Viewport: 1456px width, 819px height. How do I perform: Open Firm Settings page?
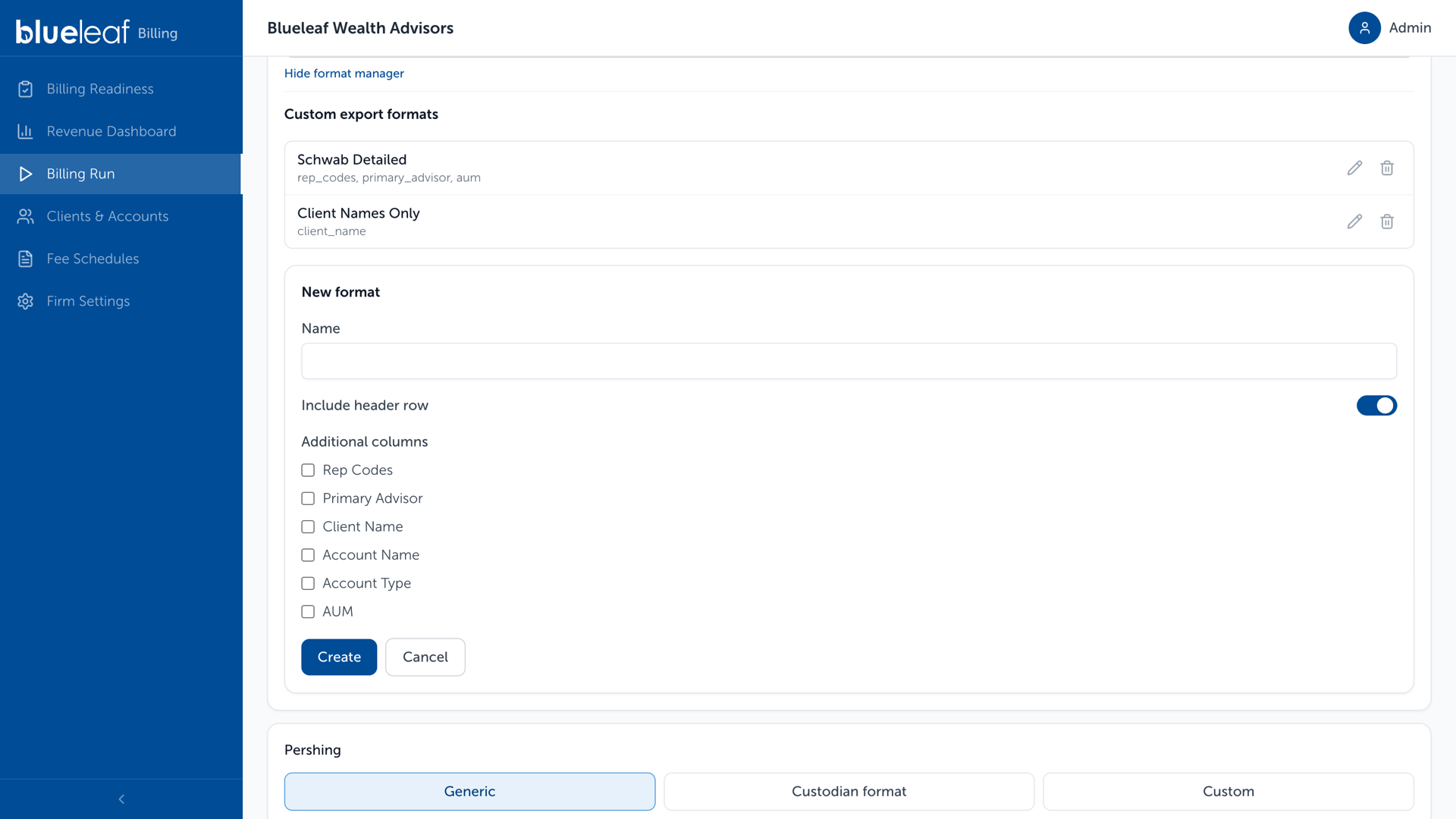pyautogui.click(x=121, y=301)
